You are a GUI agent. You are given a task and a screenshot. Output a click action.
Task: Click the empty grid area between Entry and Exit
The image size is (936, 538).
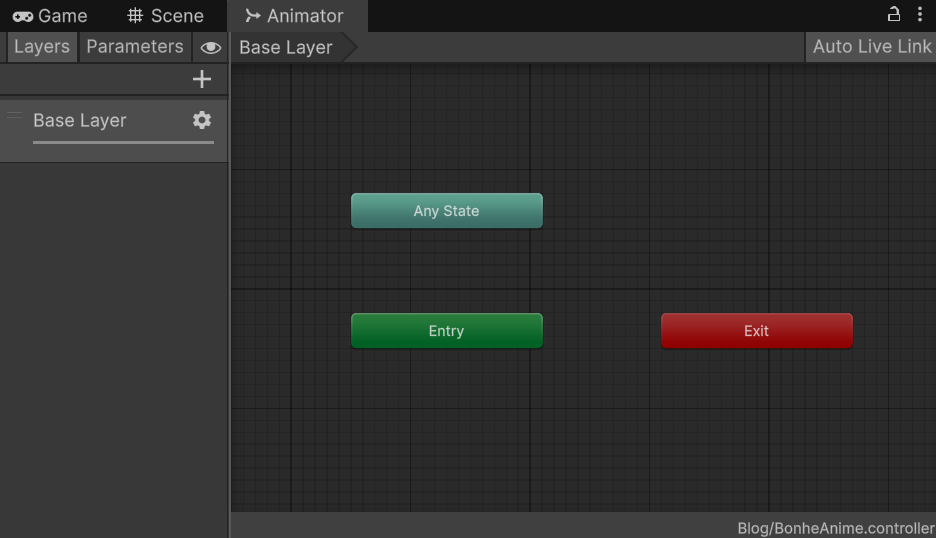tap(601, 331)
